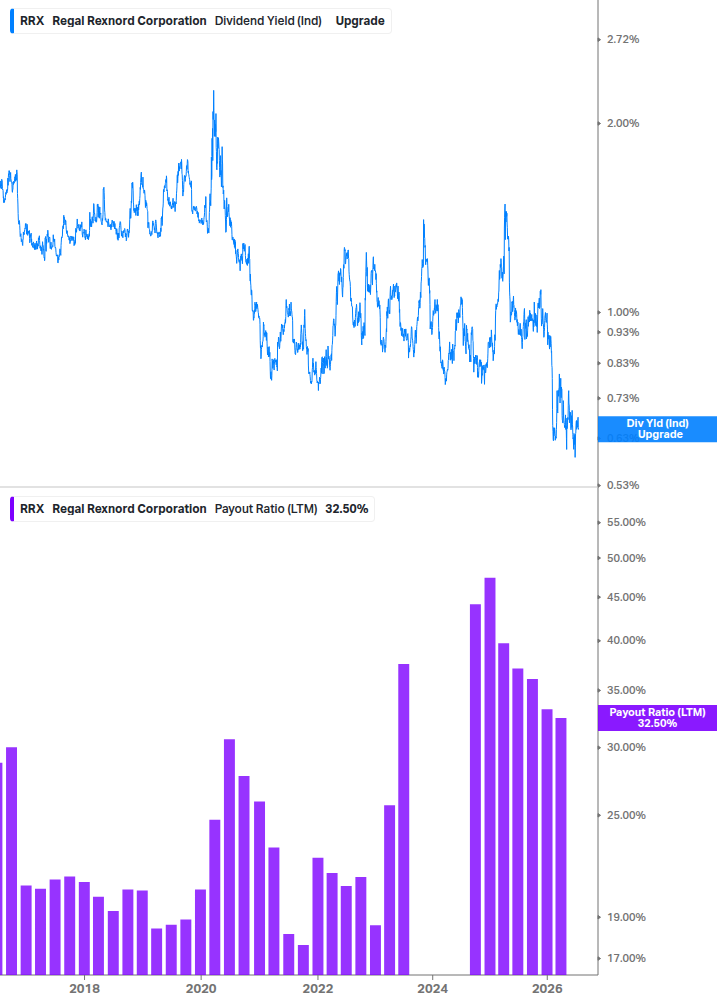Viewport: 717px width, 1005px height.
Task: Click the 32.50% value in the Payout Ratio legend
Action: pyautogui.click(x=347, y=509)
